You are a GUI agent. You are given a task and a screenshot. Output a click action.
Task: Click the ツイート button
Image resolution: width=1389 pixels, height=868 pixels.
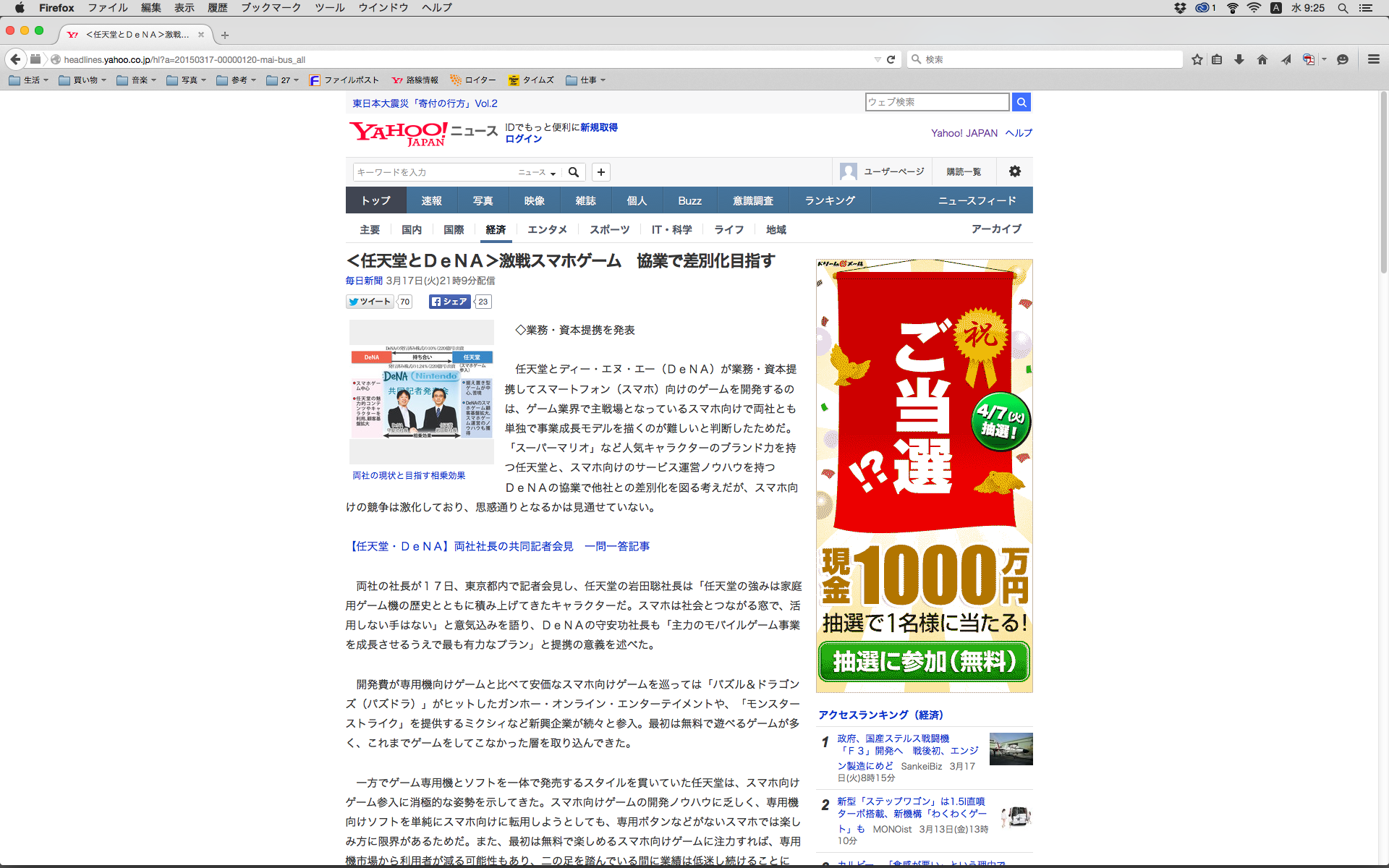pos(370,302)
